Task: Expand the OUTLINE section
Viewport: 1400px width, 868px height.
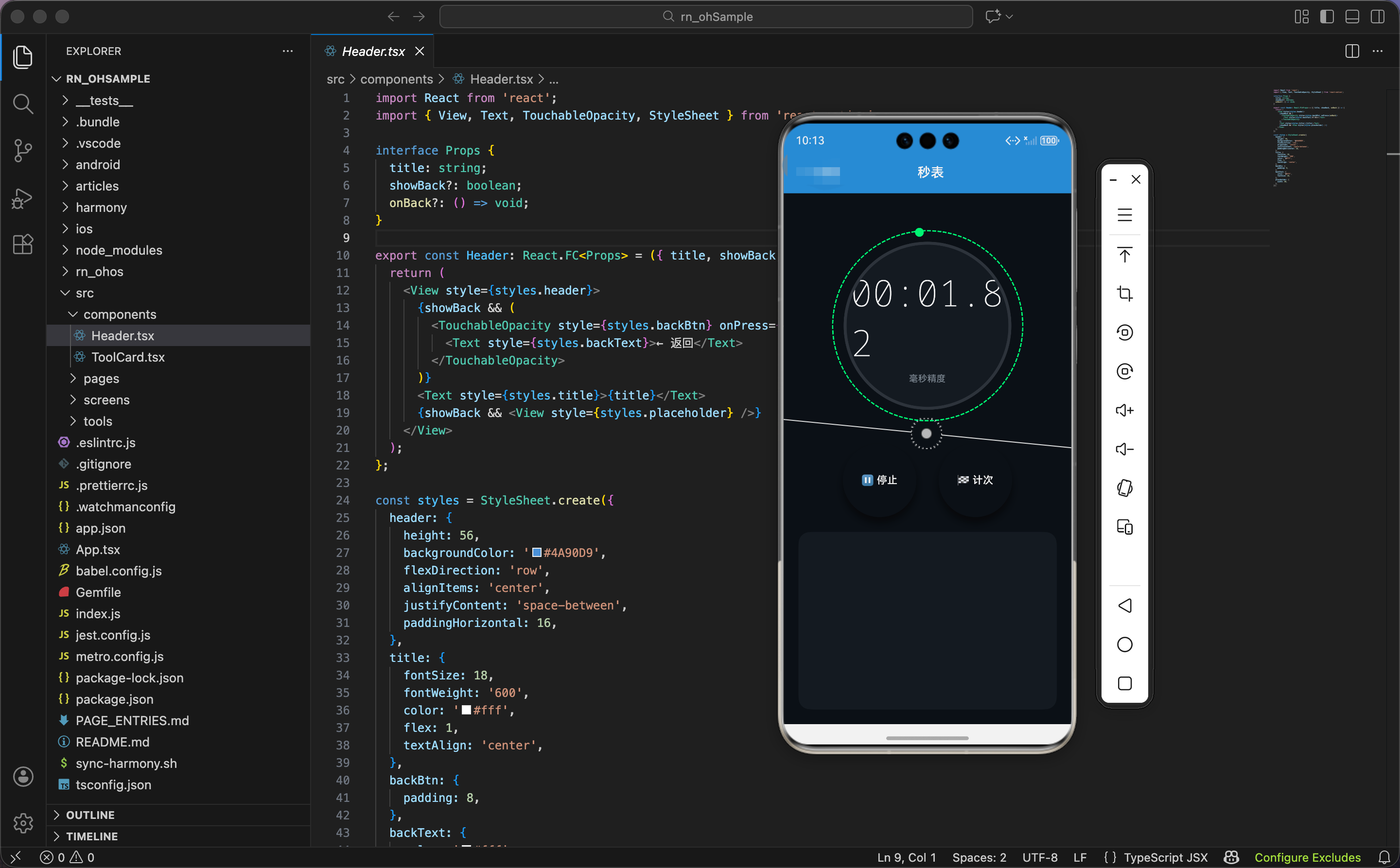Action: click(x=90, y=815)
